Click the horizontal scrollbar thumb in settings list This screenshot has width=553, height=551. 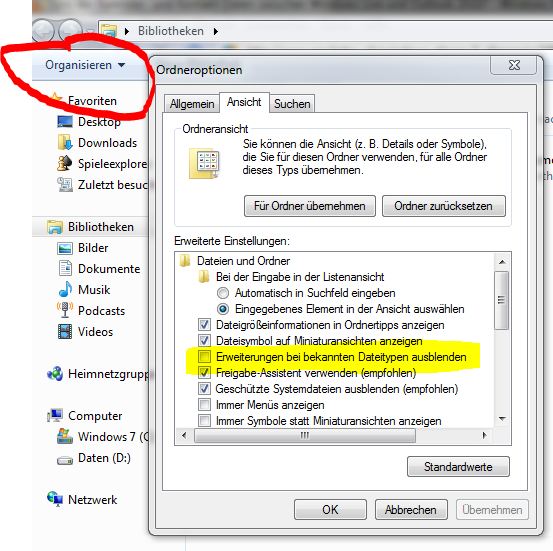point(305,435)
